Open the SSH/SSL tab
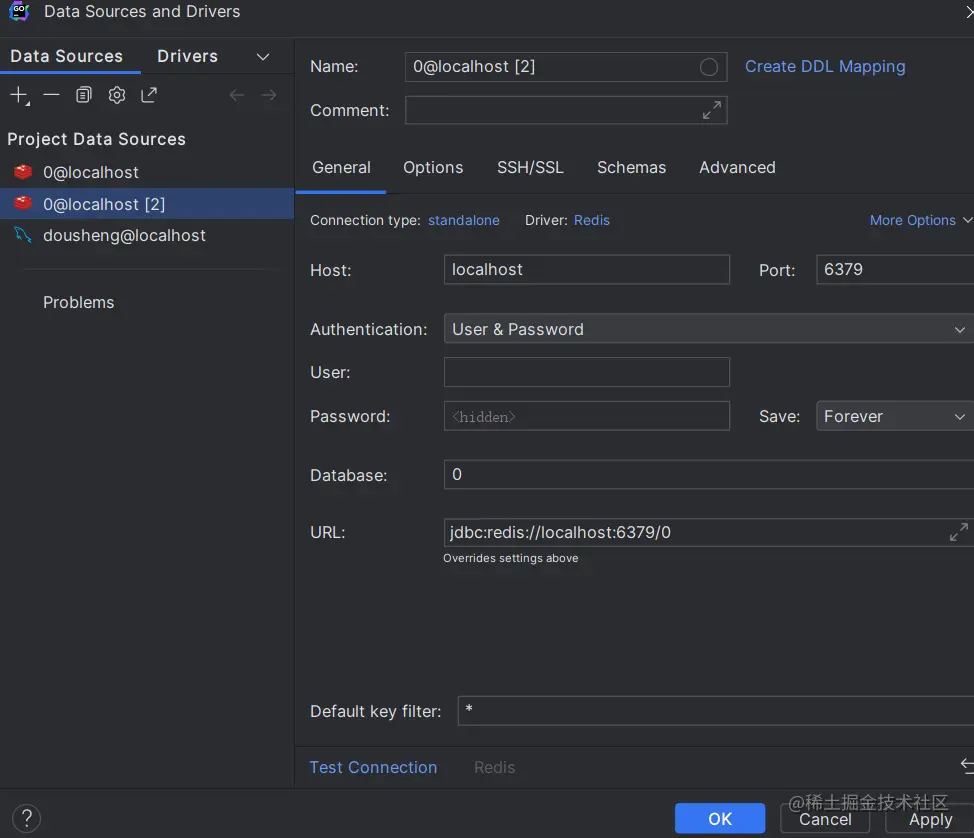 tap(530, 167)
